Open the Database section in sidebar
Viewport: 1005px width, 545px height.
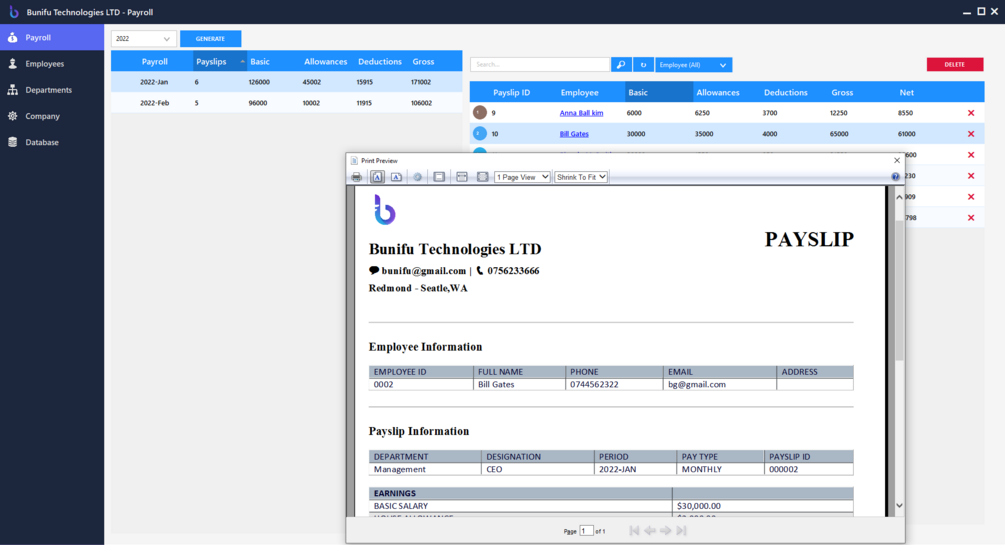52,142
